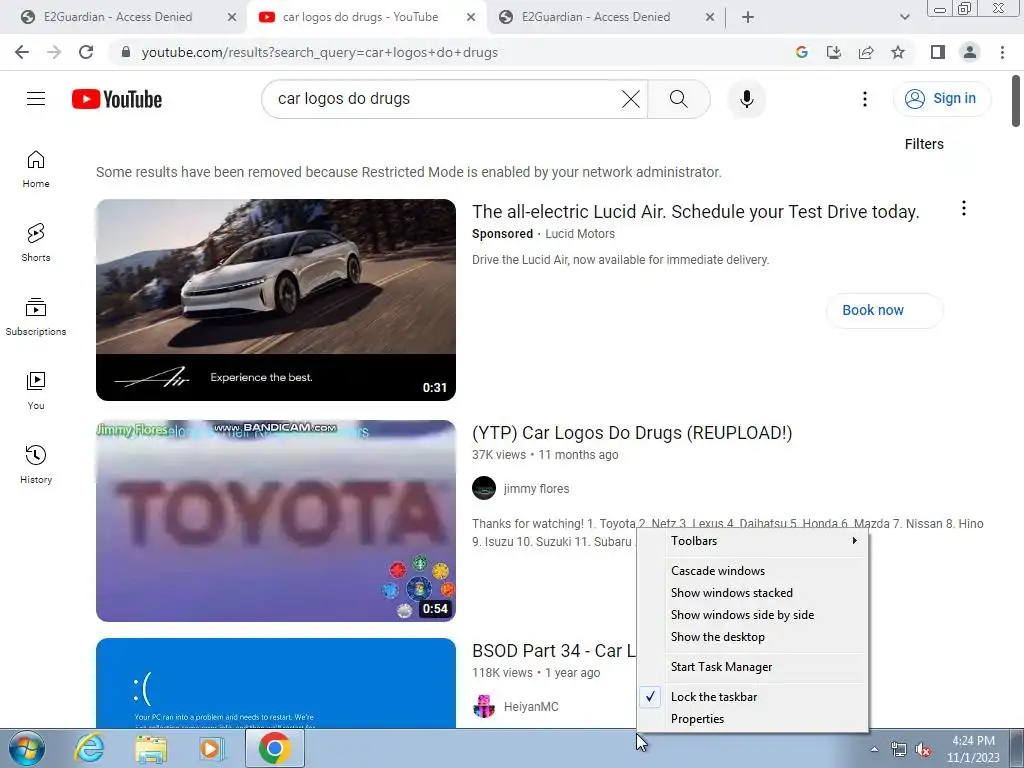The image size is (1024, 768).
Task: Close the car logos do drugs tab
Action: click(x=471, y=17)
